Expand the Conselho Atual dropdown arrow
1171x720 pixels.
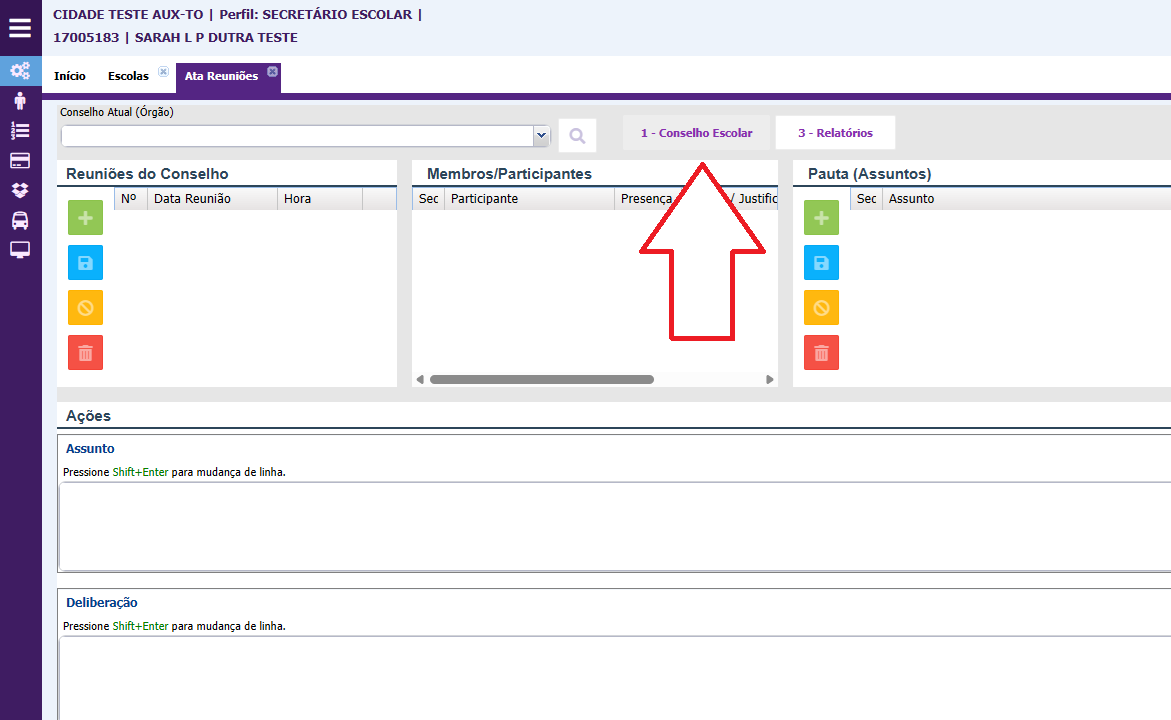[541, 136]
